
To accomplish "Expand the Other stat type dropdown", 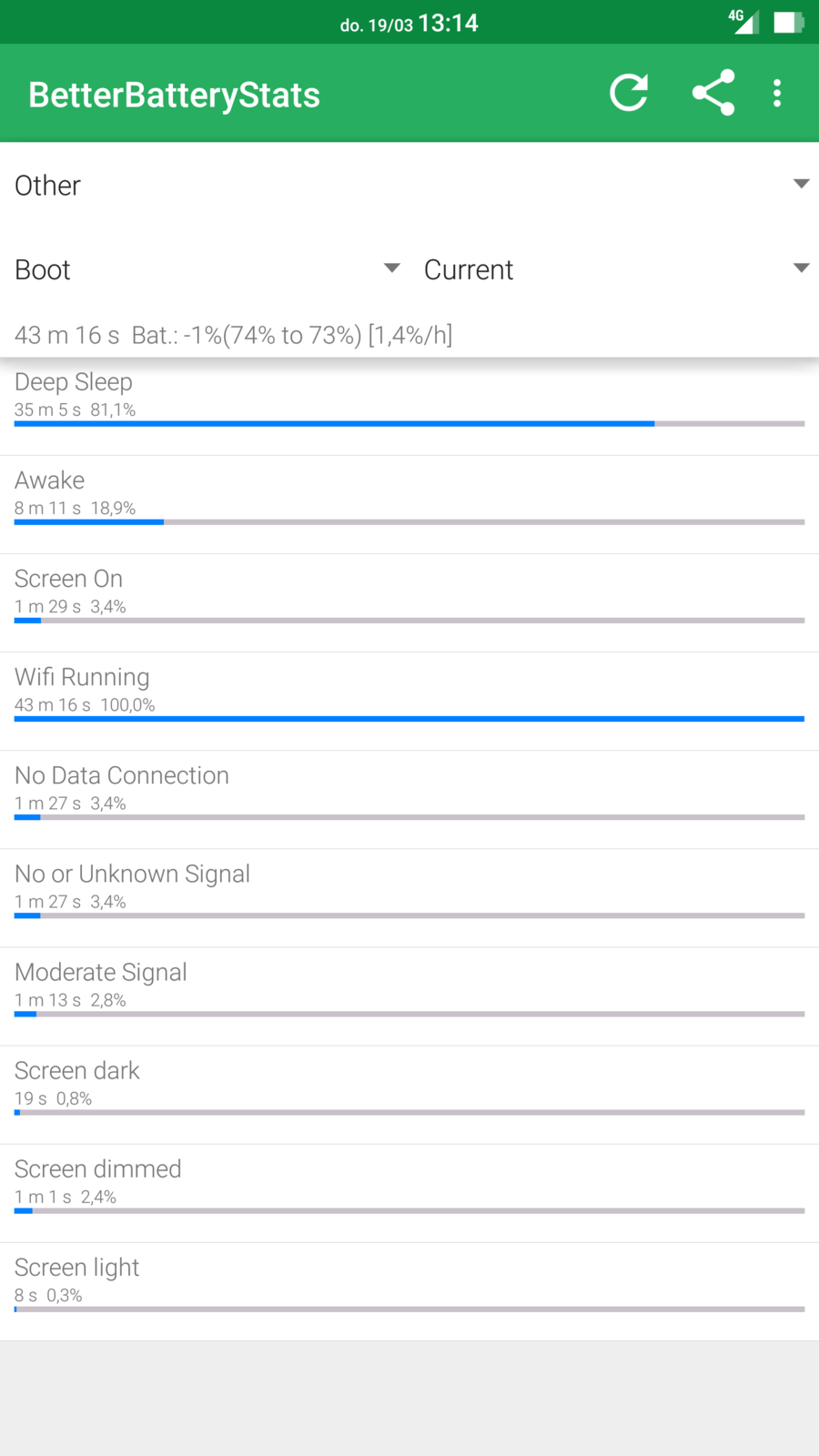I will point(409,185).
